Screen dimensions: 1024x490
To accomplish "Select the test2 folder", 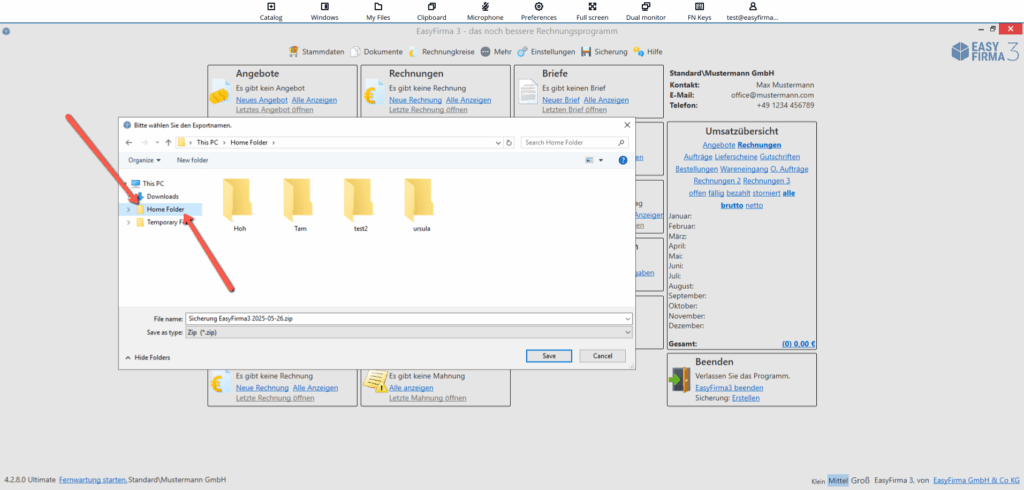I will tap(360, 204).
